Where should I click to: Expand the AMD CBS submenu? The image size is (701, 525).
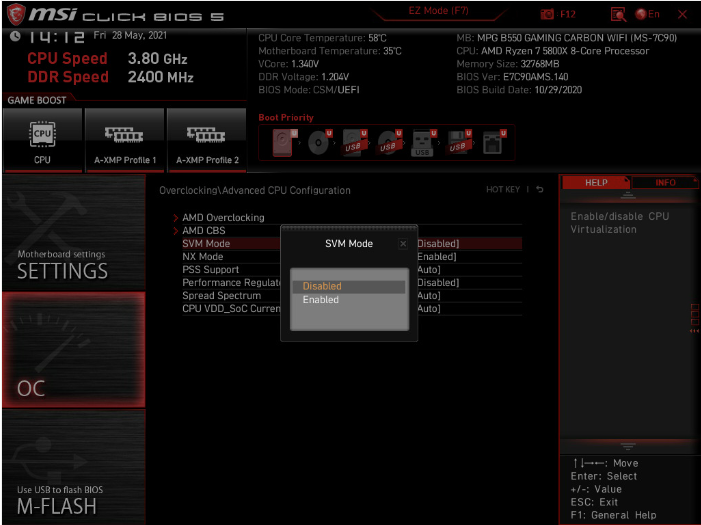pyautogui.click(x=203, y=230)
